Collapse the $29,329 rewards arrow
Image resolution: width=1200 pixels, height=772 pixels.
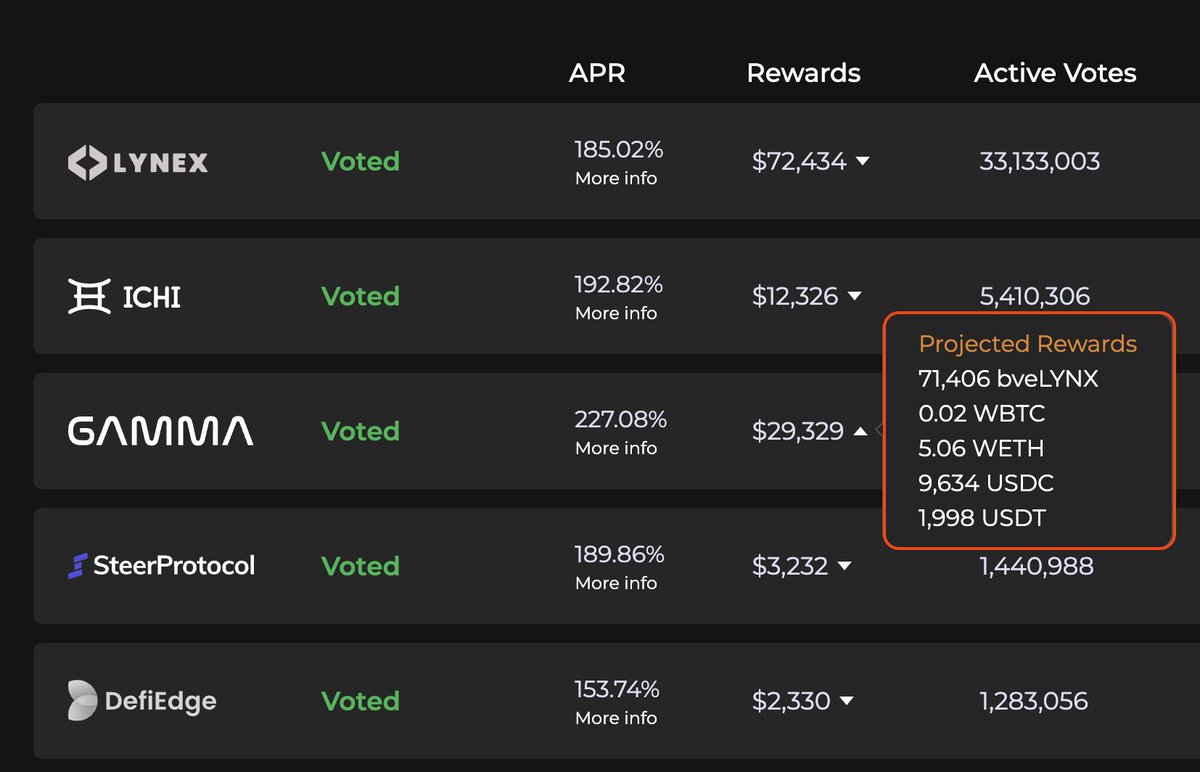click(860, 431)
